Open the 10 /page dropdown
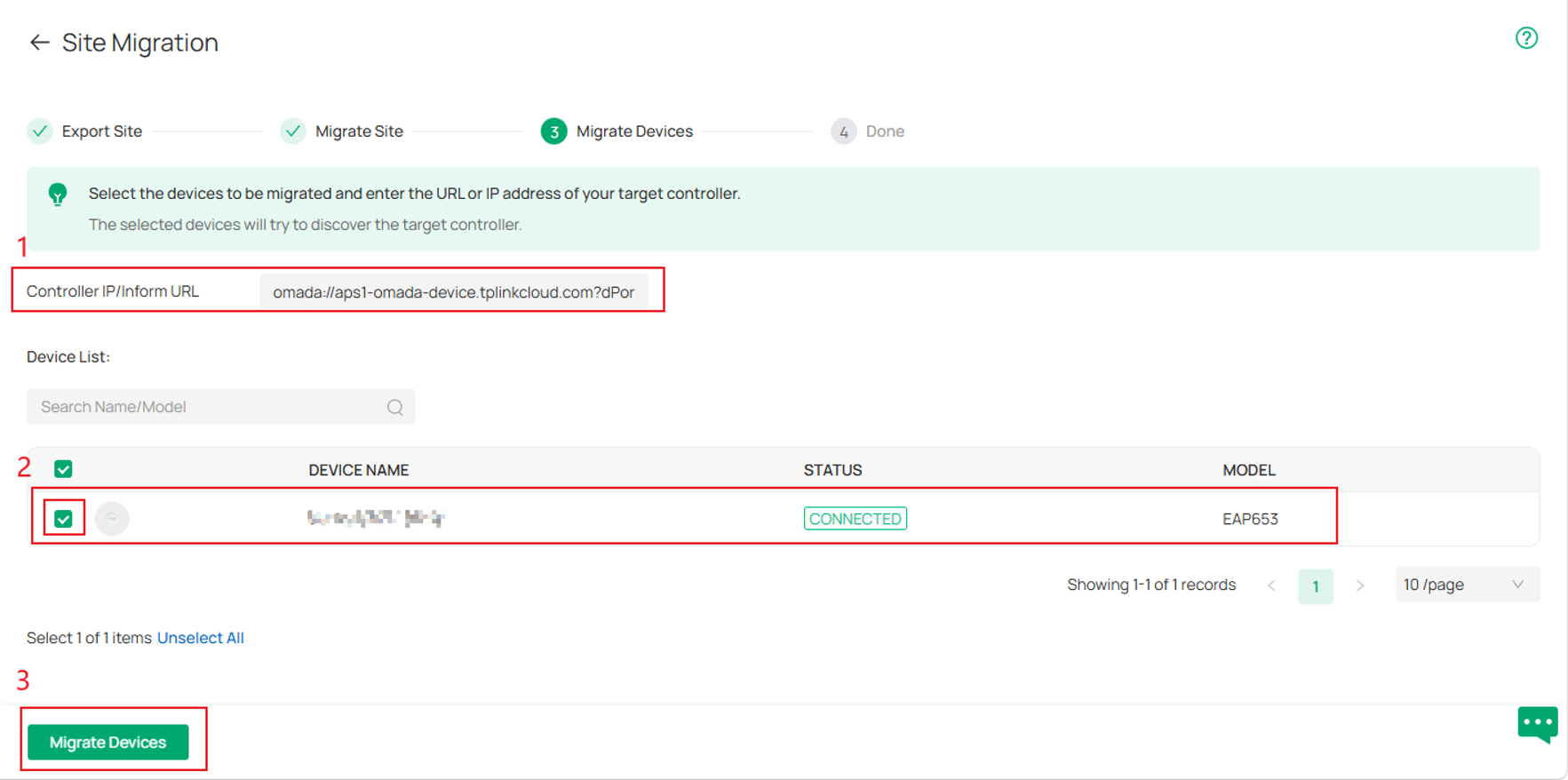This screenshot has width=1568, height=780. 1467,585
